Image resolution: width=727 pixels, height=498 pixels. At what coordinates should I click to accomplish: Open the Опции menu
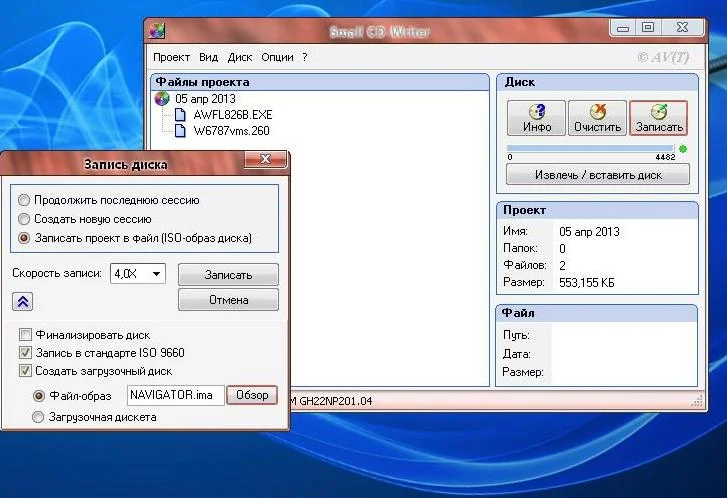(277, 57)
